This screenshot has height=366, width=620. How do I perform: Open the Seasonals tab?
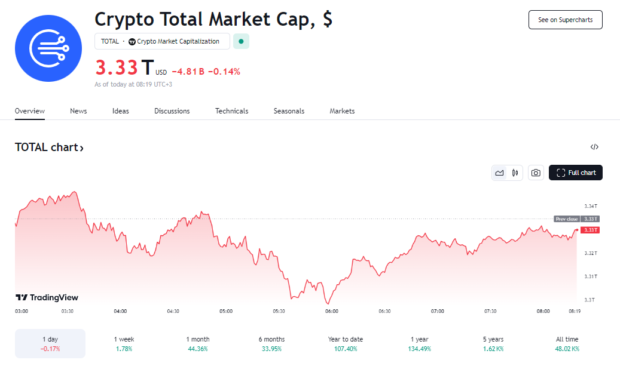(x=289, y=111)
